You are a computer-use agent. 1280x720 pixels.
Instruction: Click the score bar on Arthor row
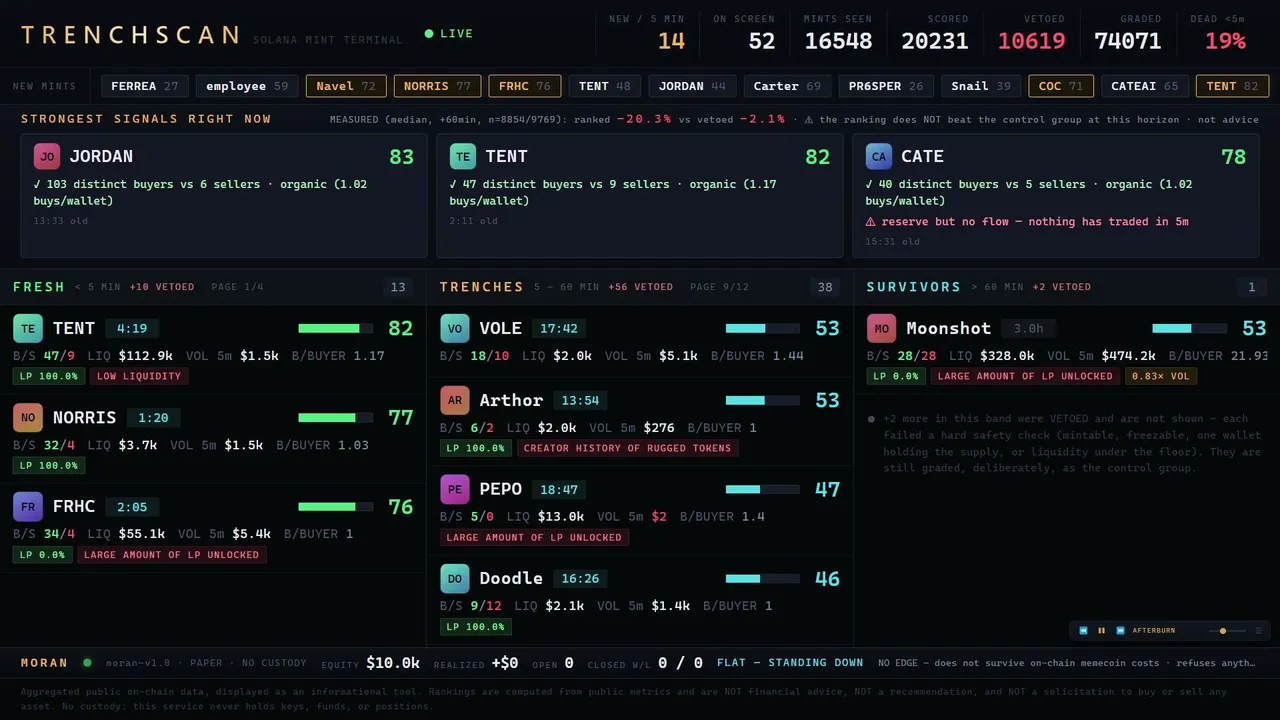762,400
